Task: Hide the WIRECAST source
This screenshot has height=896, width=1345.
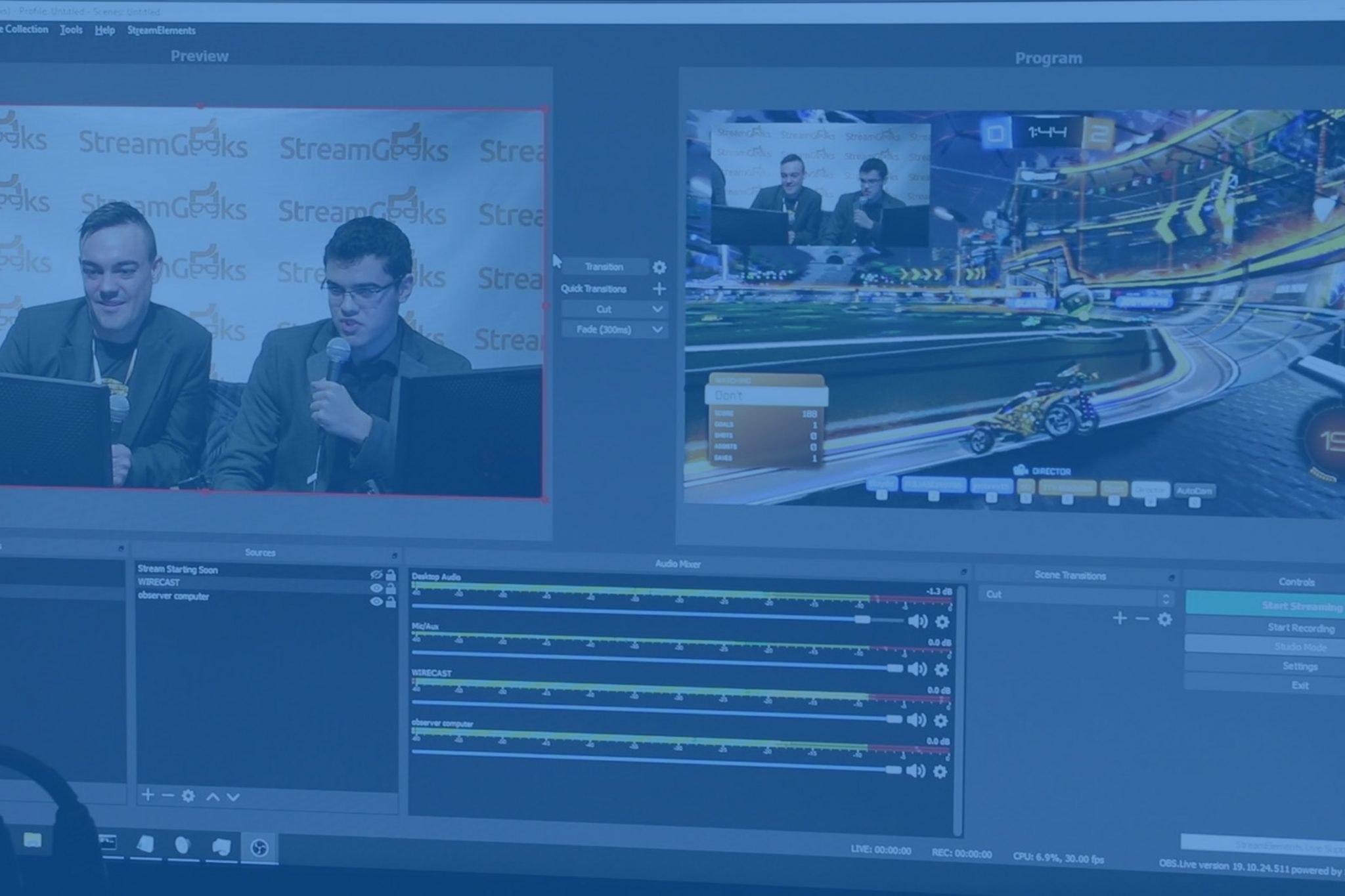Action: pyautogui.click(x=376, y=587)
